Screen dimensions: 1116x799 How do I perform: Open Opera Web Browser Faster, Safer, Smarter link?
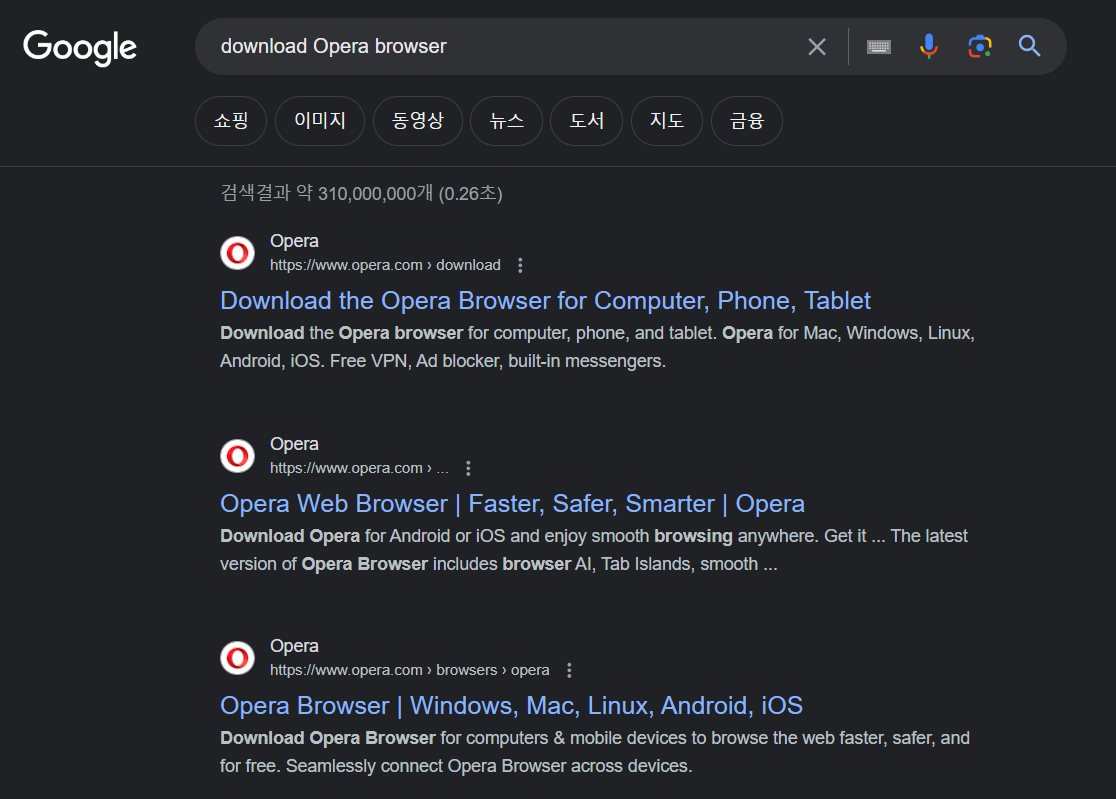[512, 504]
